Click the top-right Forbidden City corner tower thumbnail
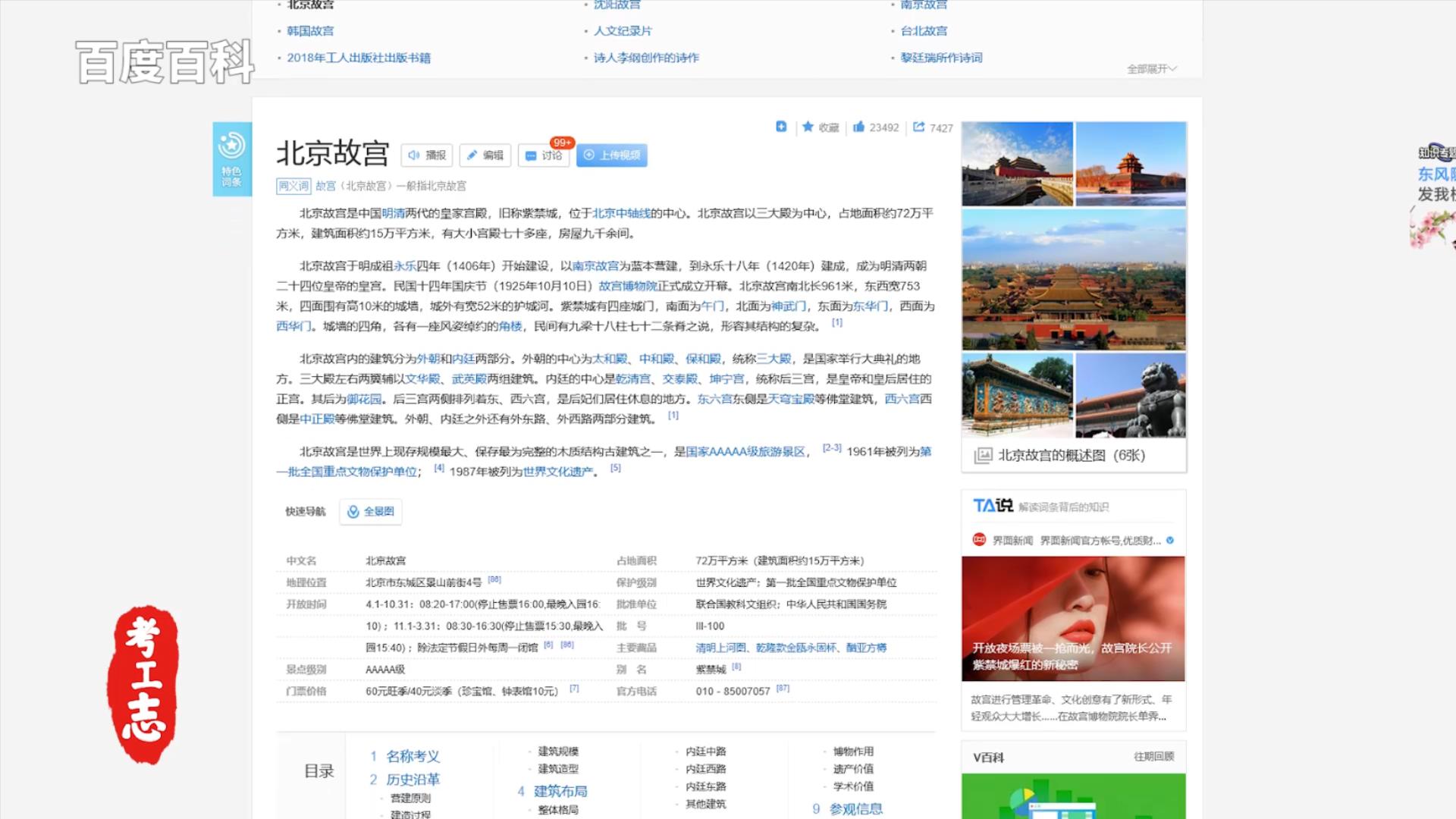 click(x=1131, y=162)
